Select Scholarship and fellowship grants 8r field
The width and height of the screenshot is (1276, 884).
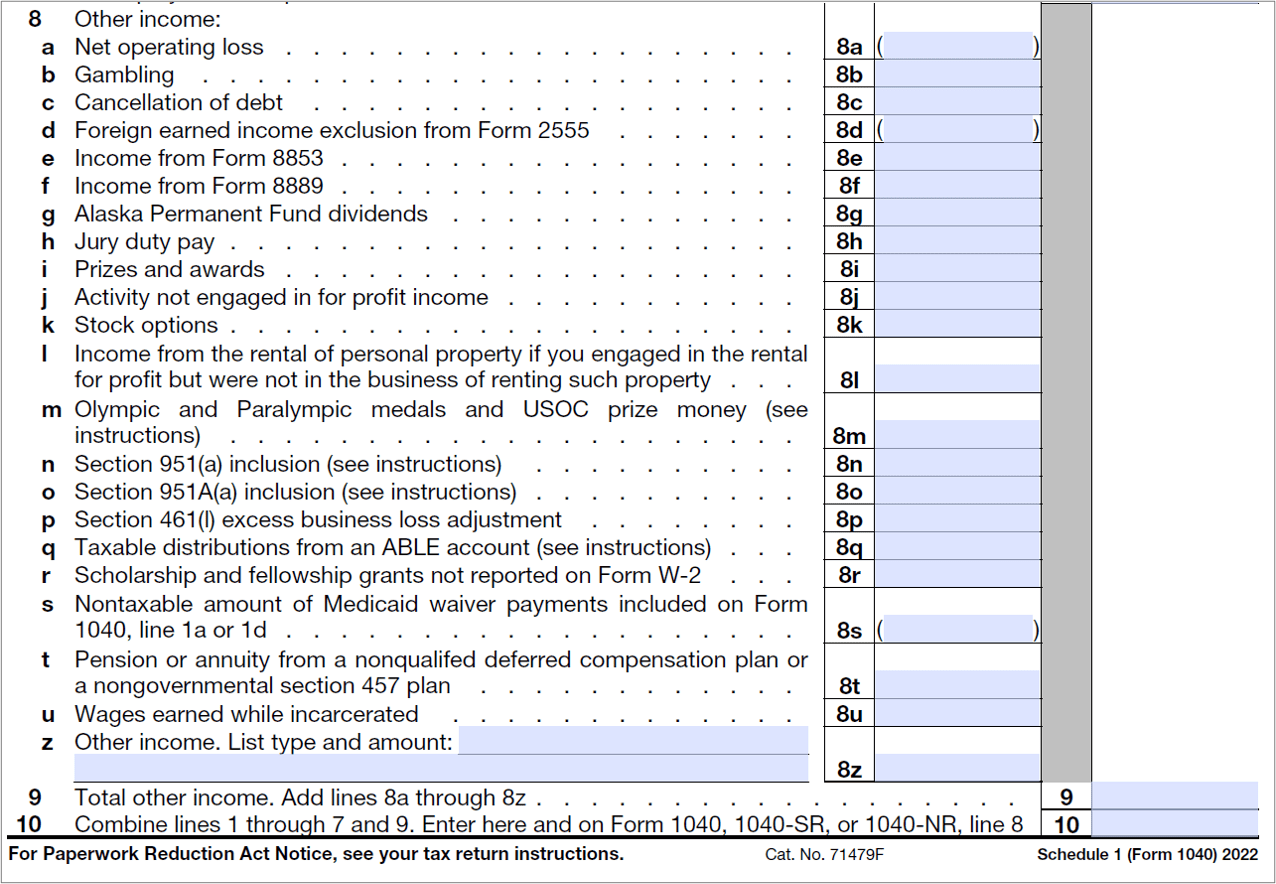pos(958,575)
